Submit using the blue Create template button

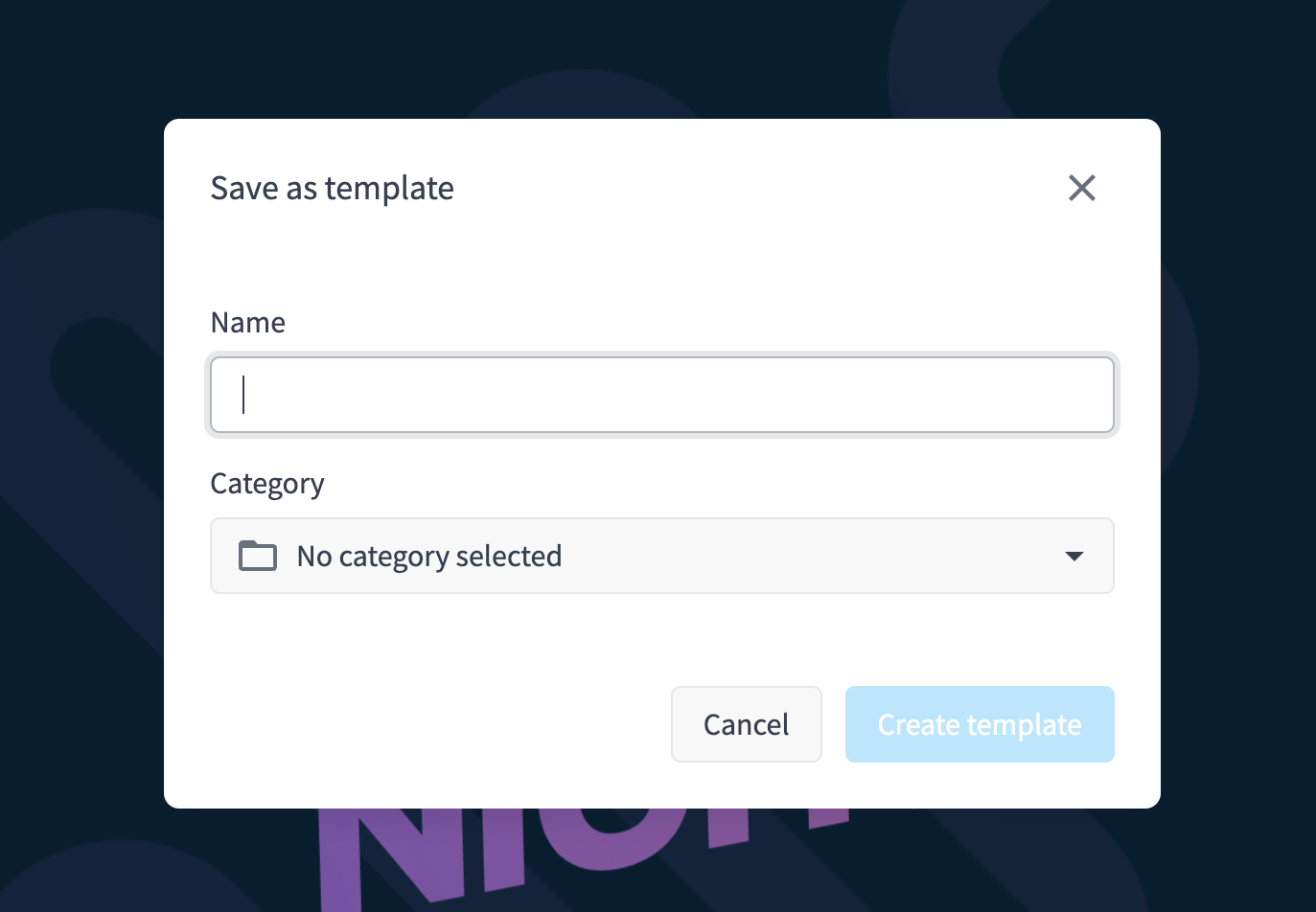tap(980, 724)
